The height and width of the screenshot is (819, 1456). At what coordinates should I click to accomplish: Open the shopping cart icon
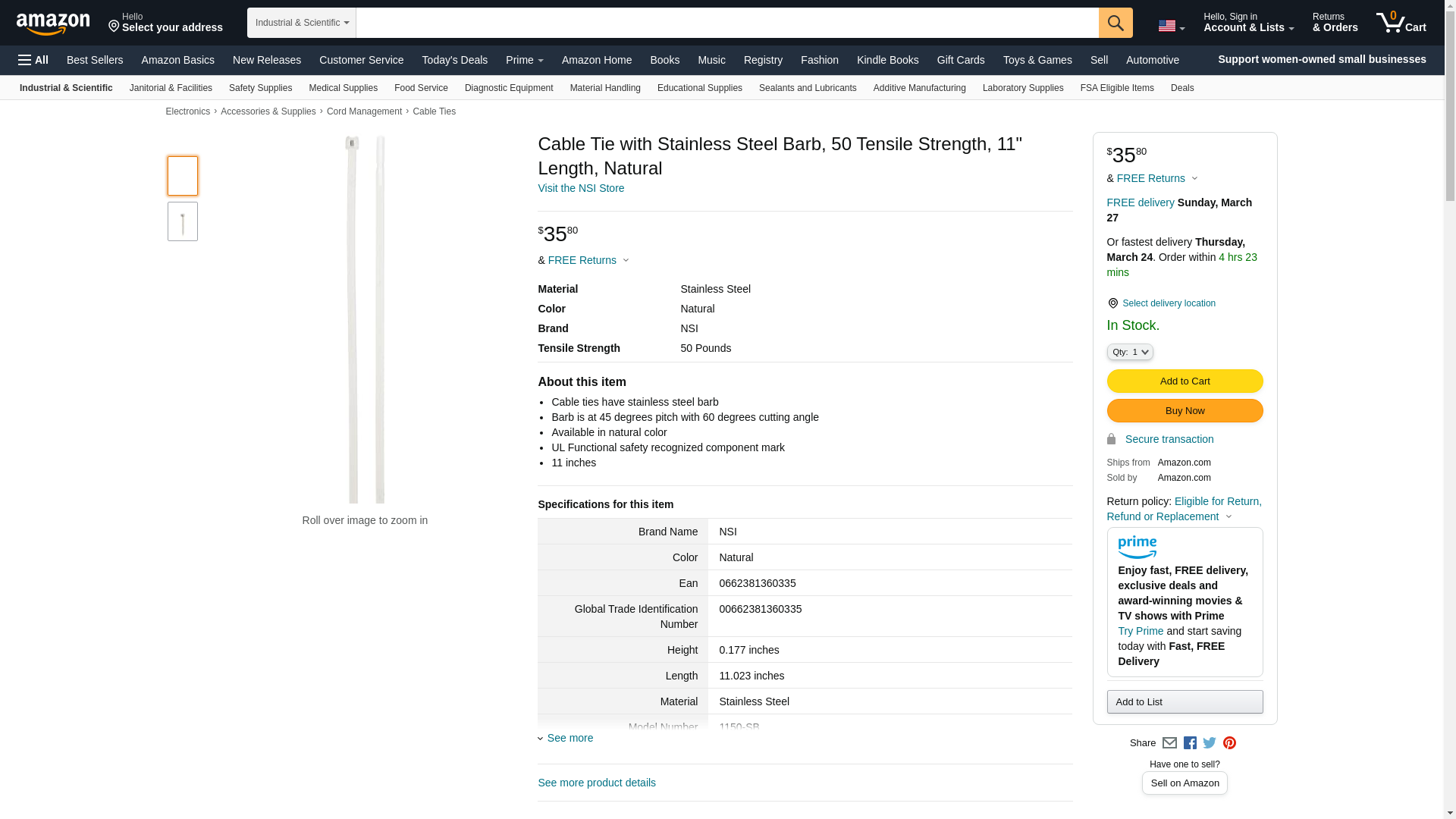pyautogui.click(x=1400, y=23)
